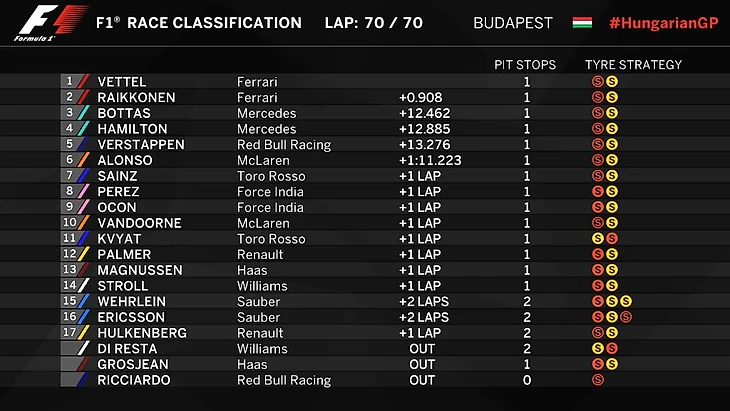Screen dimensions: 730x411
Task: Click Wehrlein's third tyre icon
Action: [626, 301]
